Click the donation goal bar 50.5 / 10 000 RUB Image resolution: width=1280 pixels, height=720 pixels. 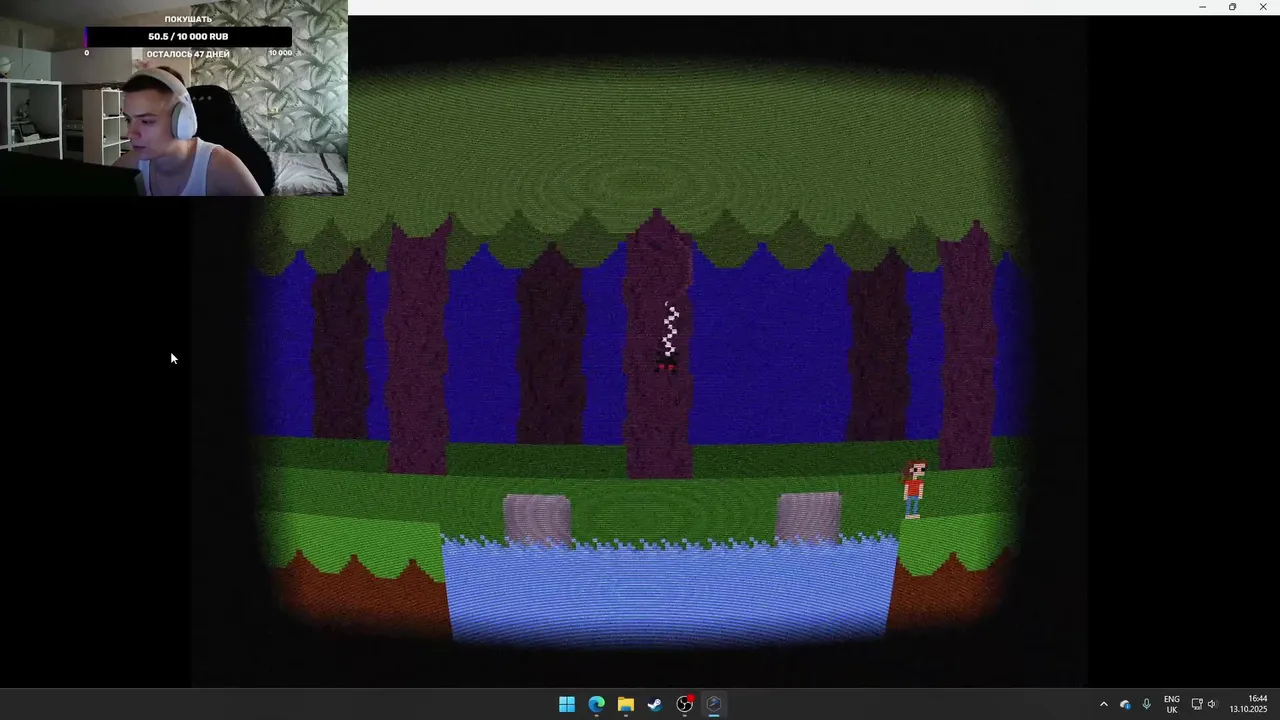pyautogui.click(x=188, y=37)
